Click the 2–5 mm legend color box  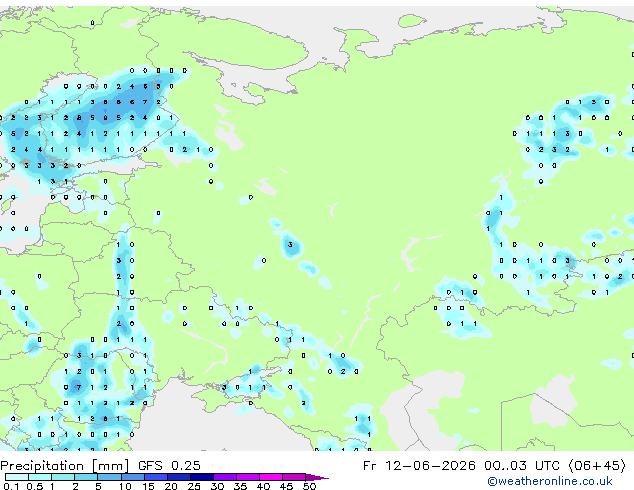tap(86, 477)
